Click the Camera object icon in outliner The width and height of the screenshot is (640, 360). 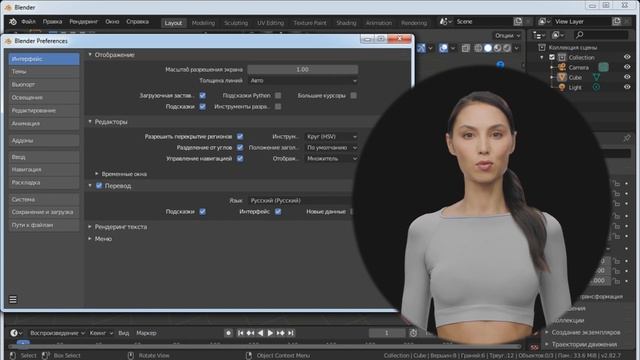pos(562,67)
